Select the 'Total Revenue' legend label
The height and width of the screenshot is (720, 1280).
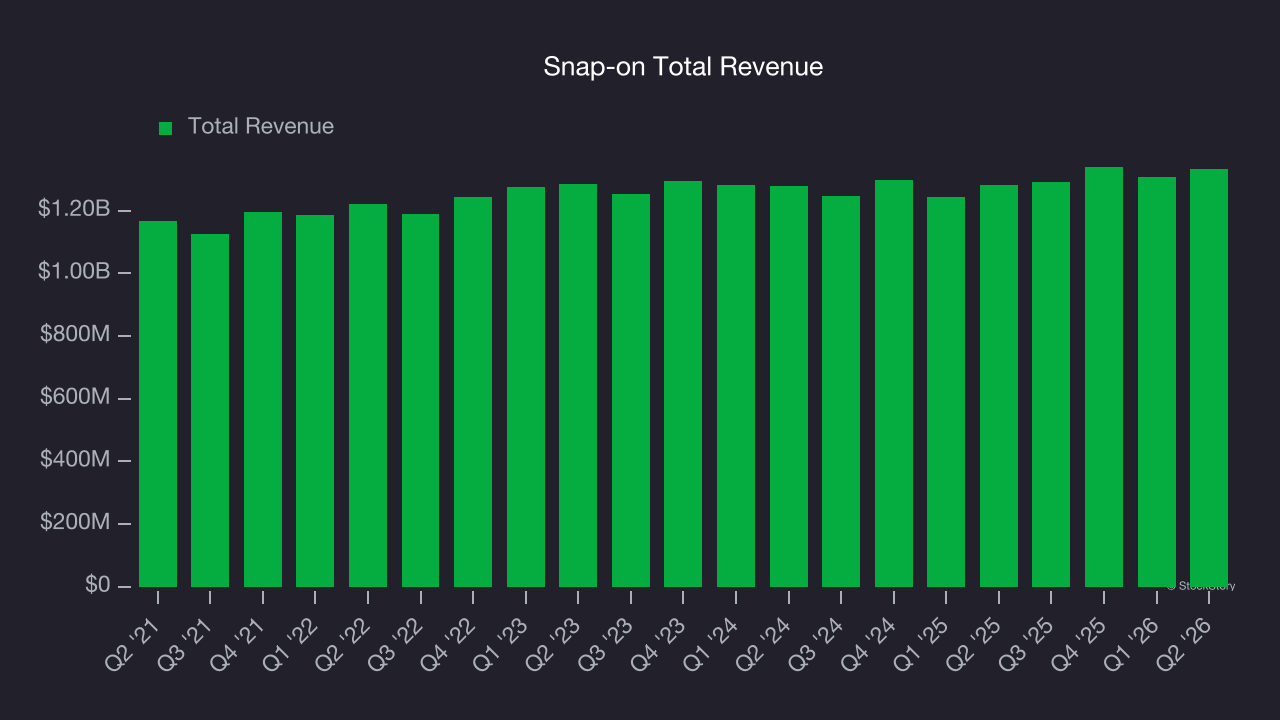(x=261, y=127)
